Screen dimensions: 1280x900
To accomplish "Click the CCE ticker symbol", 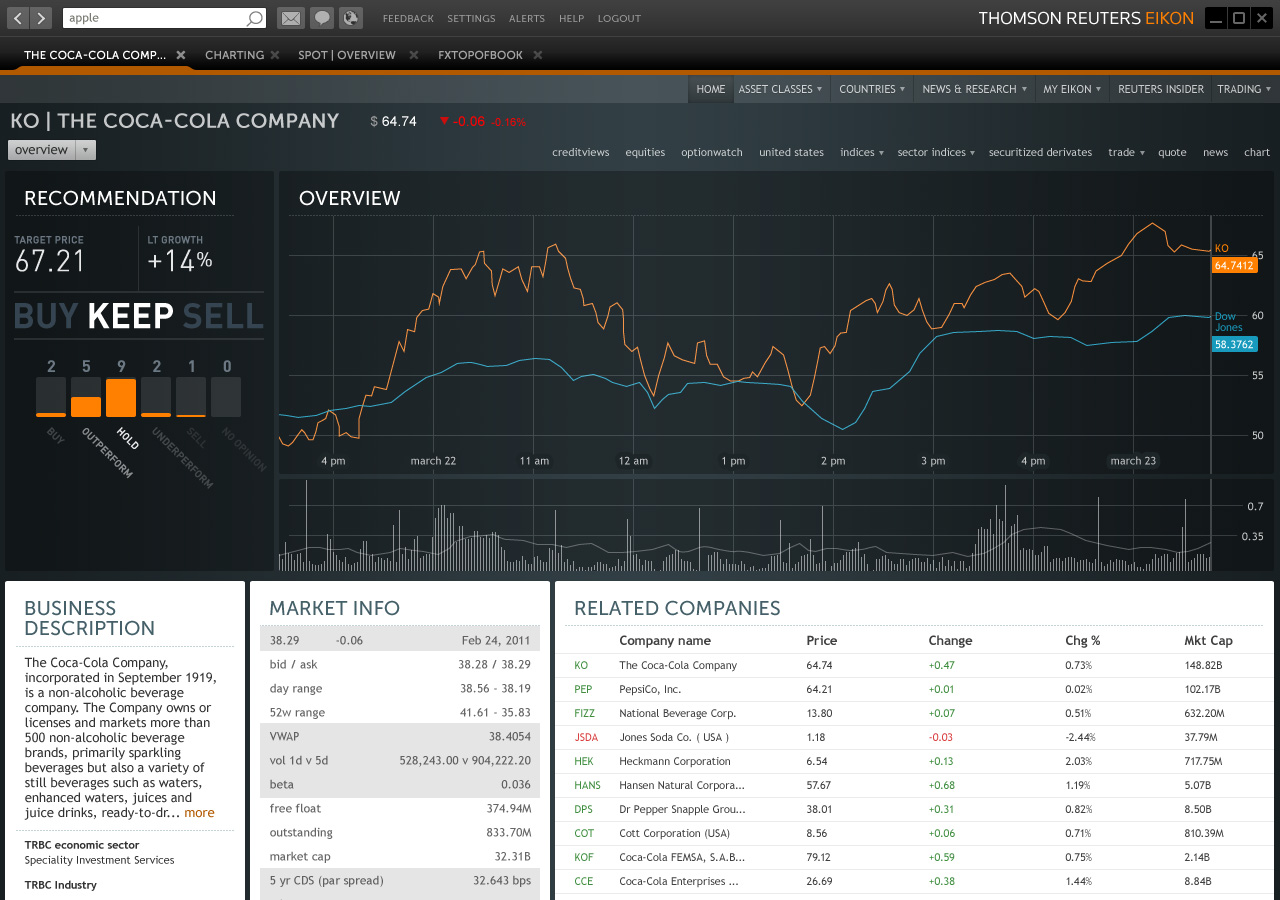I will tap(584, 881).
